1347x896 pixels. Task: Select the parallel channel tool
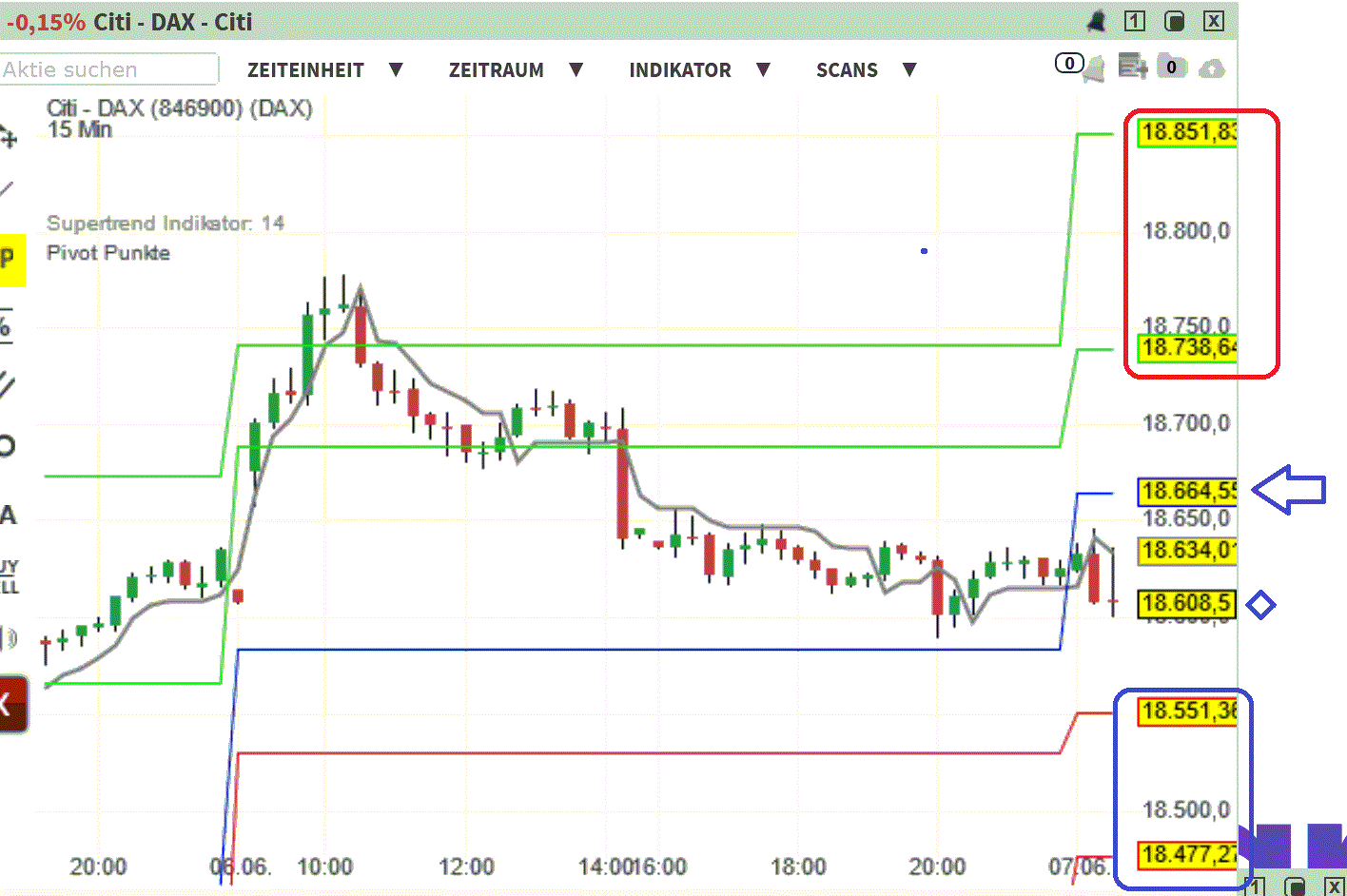tap(8, 382)
